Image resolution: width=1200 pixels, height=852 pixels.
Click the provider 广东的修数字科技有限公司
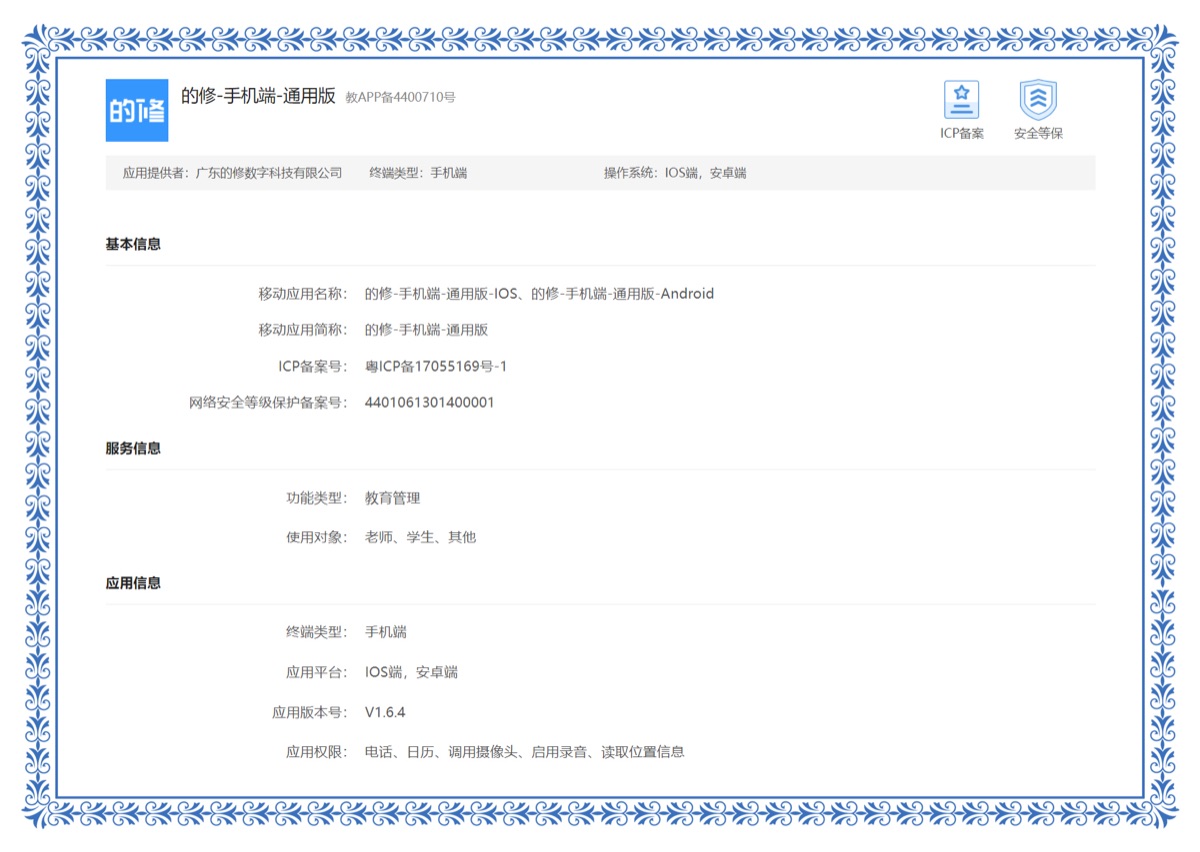(270, 173)
